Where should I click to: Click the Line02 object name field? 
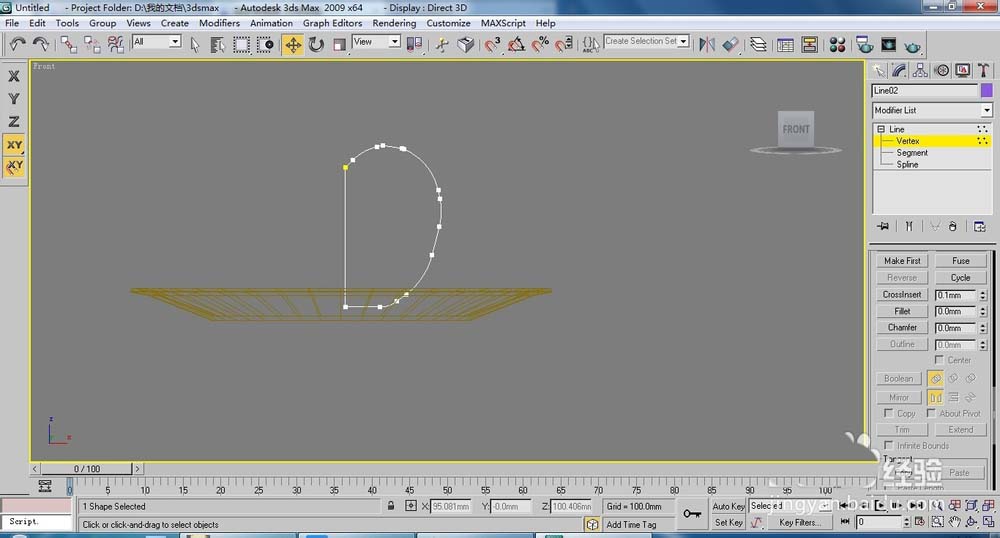click(924, 91)
